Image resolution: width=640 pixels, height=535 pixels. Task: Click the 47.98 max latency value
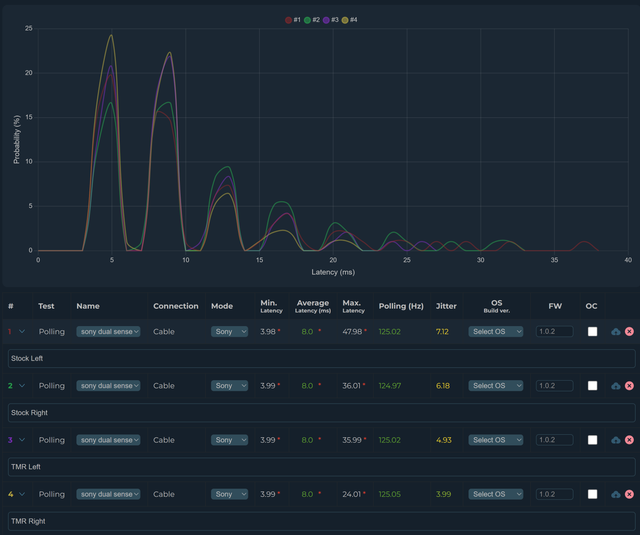click(x=352, y=332)
